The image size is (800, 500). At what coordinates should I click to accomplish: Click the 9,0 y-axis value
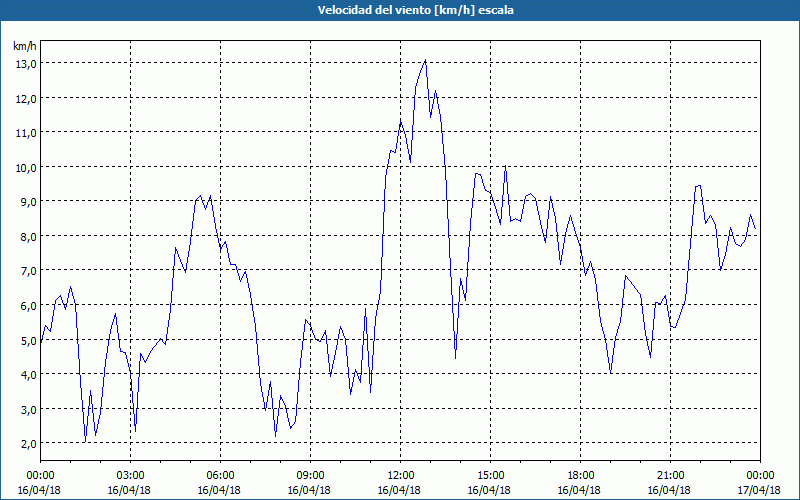[x=29, y=202]
